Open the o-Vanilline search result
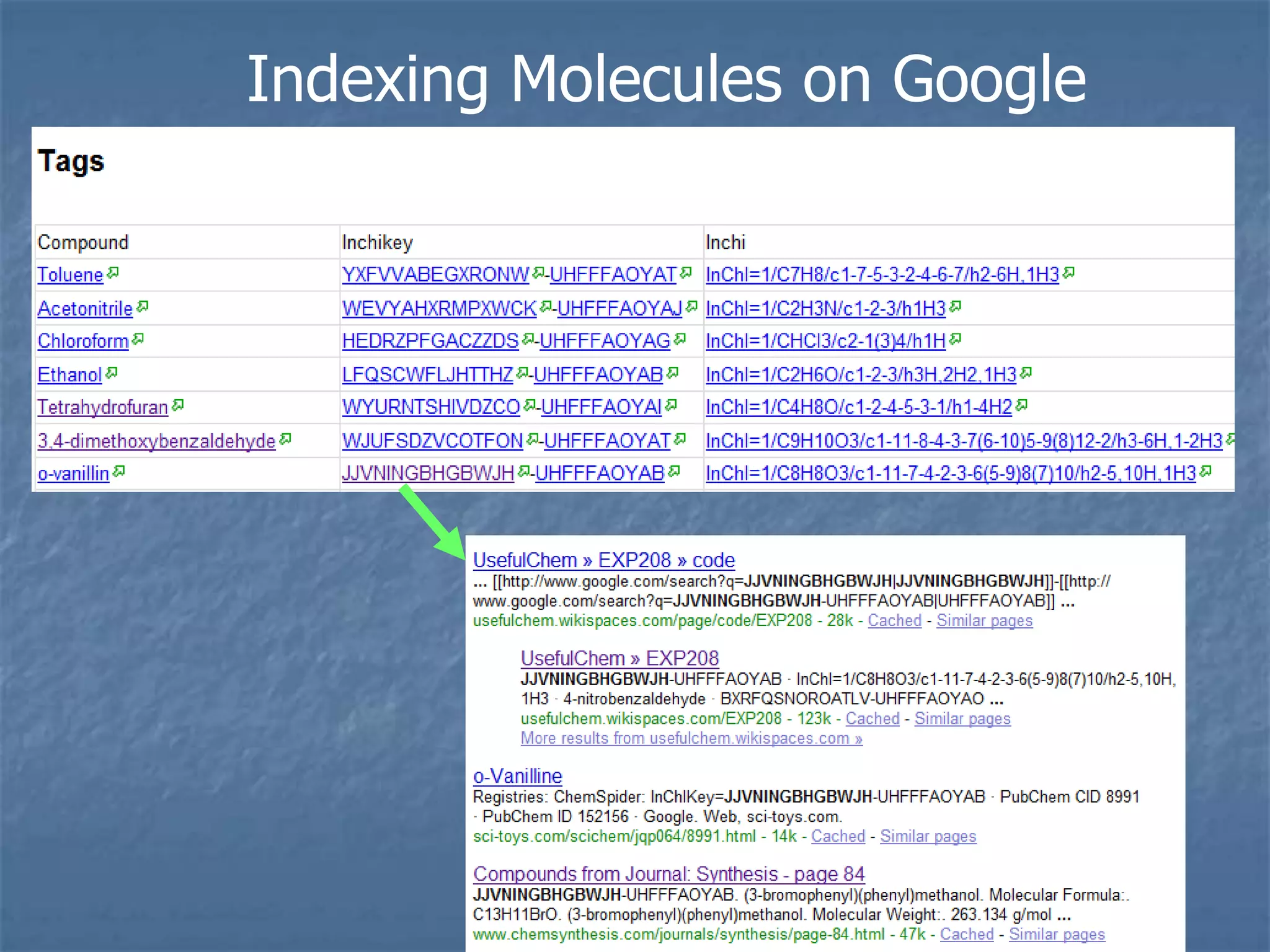The image size is (1270, 952). coord(517,776)
